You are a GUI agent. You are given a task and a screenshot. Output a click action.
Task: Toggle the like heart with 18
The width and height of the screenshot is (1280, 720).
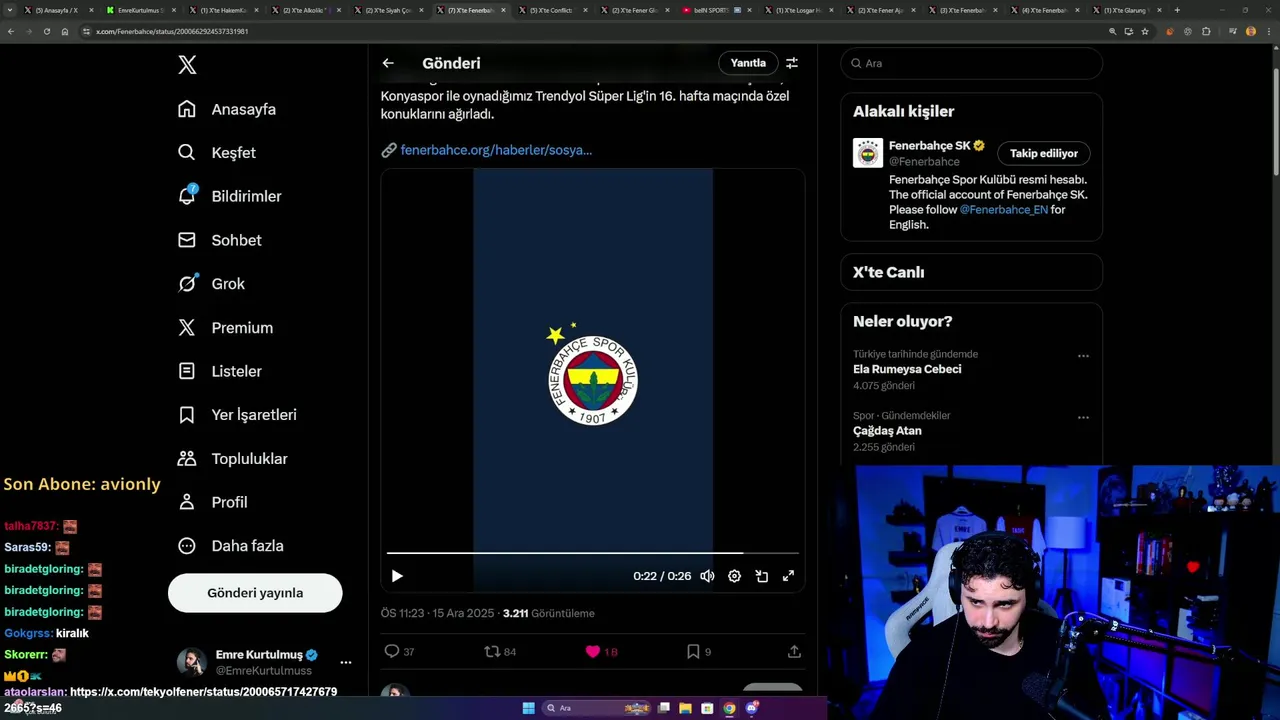(593, 651)
